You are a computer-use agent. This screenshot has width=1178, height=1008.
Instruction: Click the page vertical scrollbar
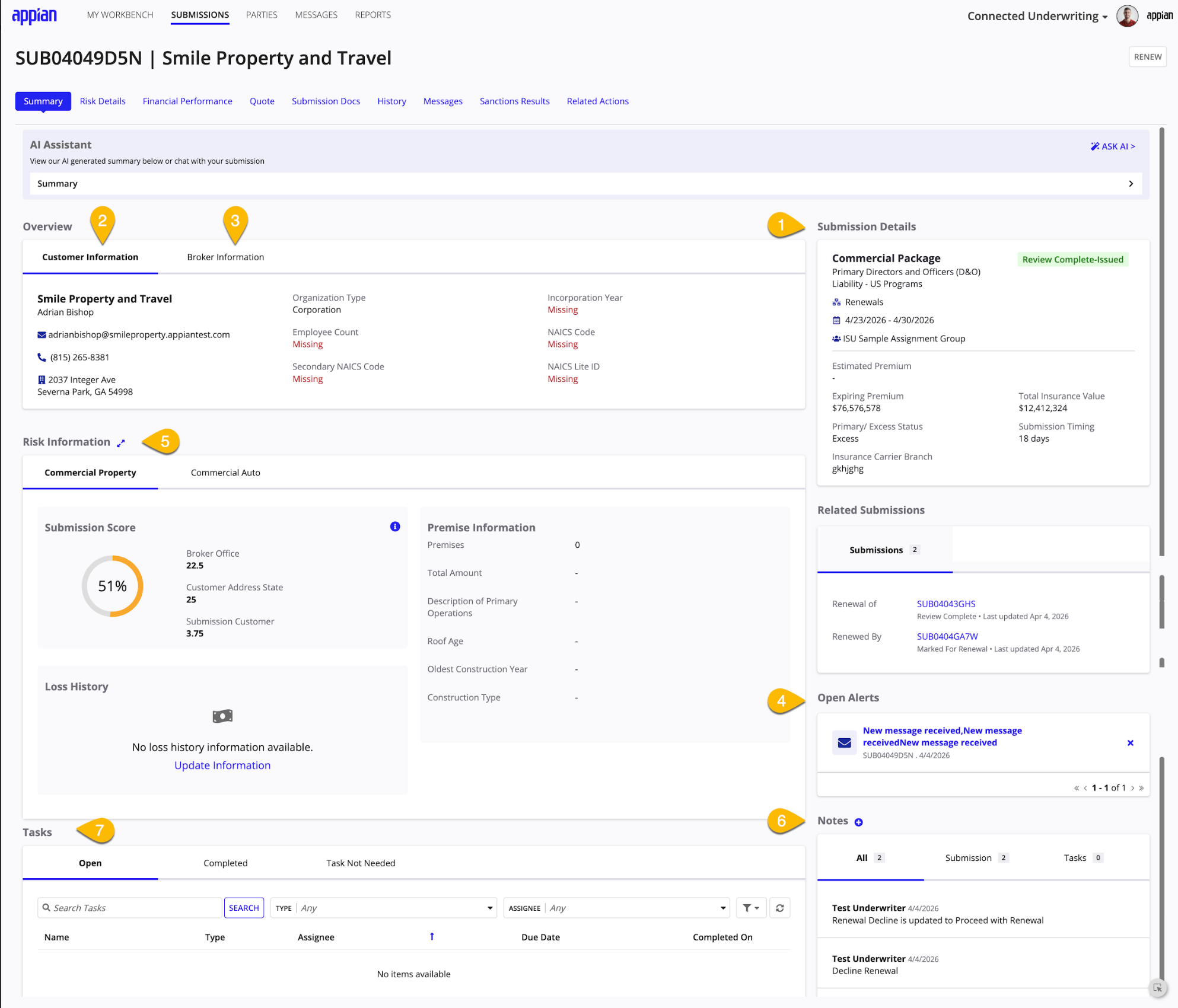1162,342
